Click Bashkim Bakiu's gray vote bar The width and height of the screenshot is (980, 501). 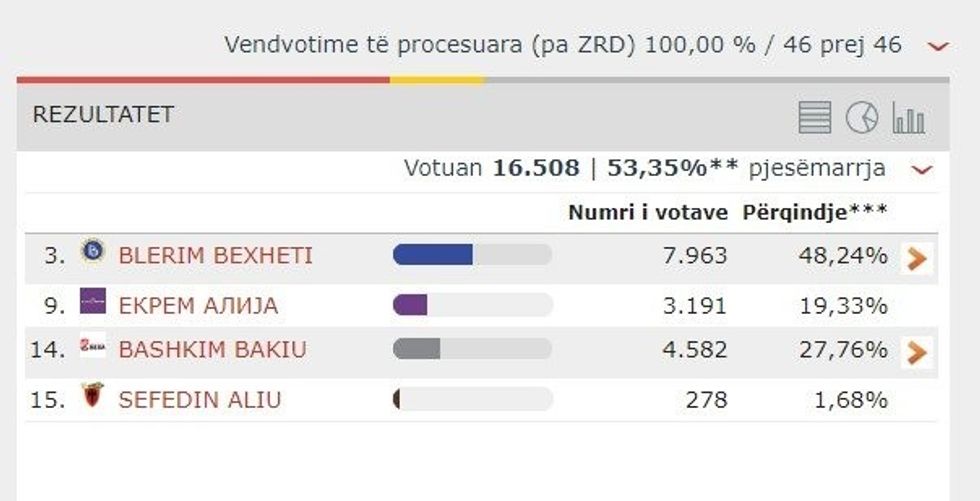[417, 349]
